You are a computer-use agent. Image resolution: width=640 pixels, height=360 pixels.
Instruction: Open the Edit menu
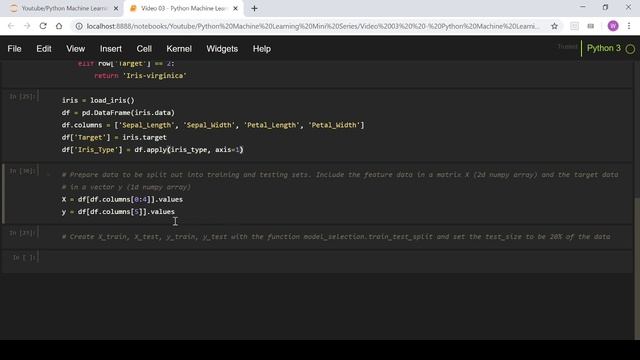[44, 49]
